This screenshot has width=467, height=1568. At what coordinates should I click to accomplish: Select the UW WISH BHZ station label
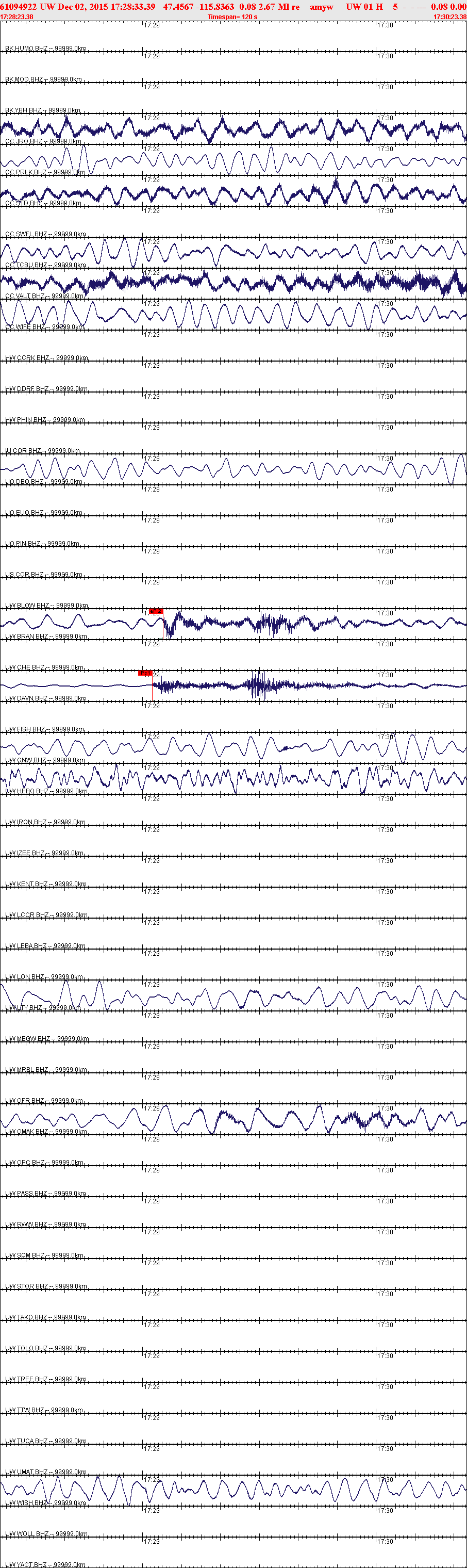pos(45,1504)
